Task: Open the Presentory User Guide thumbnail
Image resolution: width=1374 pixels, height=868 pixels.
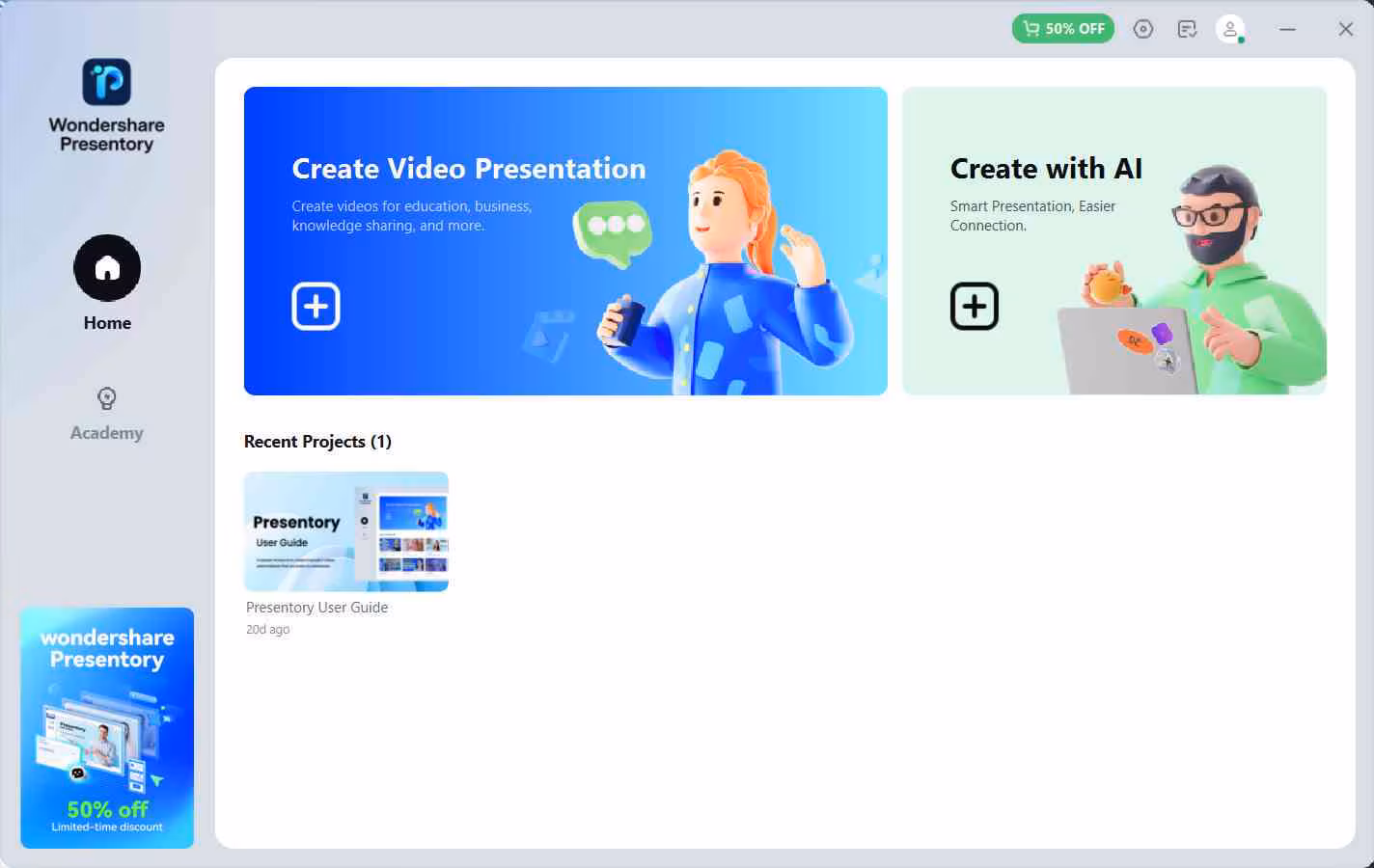Action: click(346, 531)
